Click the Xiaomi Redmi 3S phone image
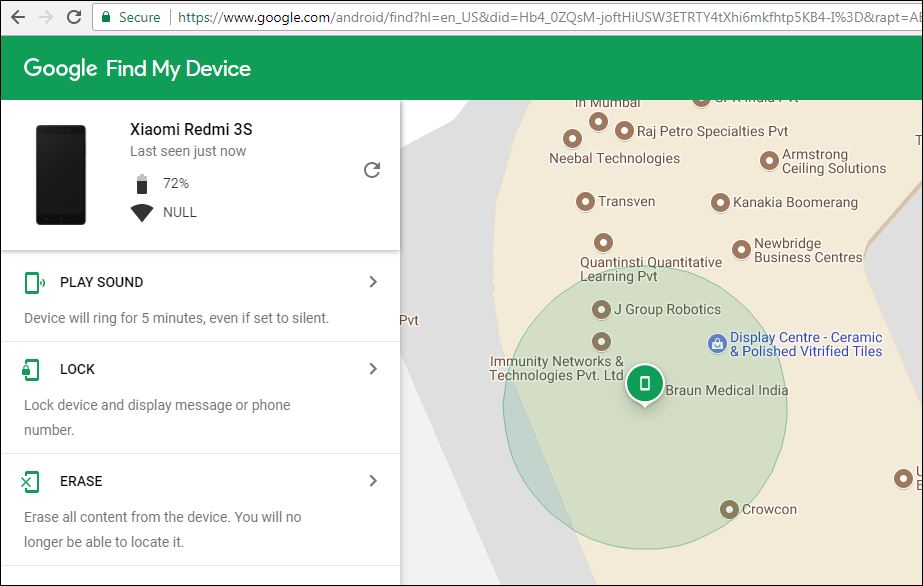Viewport: 923px width, 586px height. (x=61, y=175)
